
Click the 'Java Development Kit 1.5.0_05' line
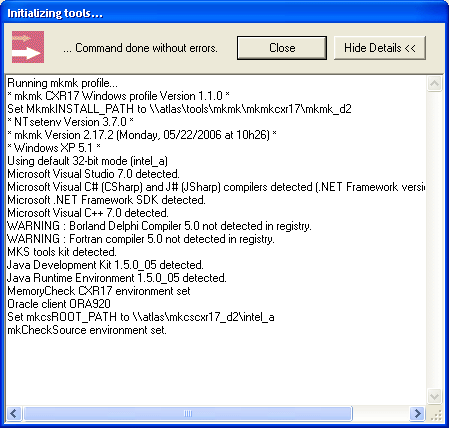(x=105, y=265)
